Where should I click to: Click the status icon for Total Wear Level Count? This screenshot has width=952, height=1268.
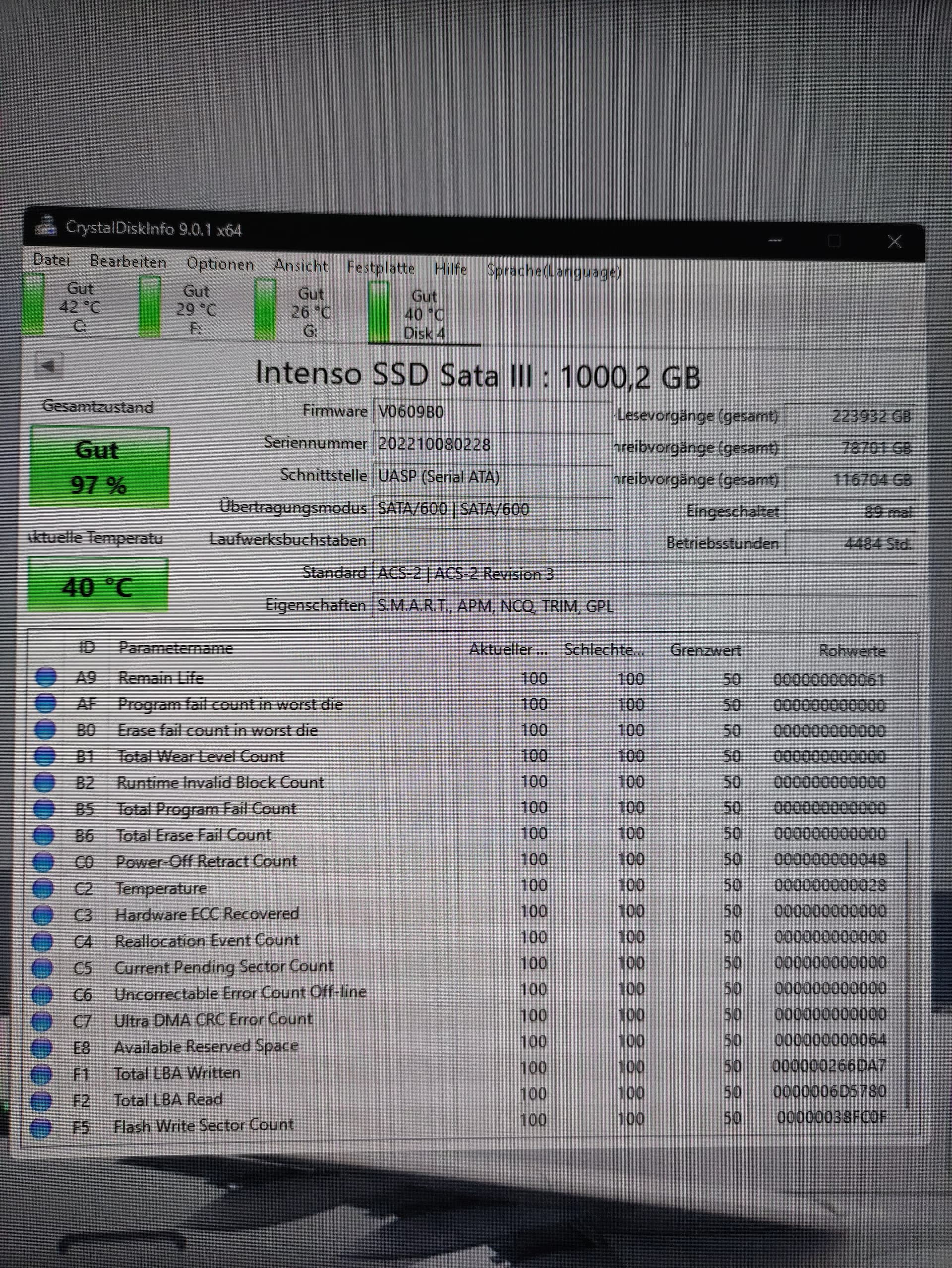tap(45, 756)
